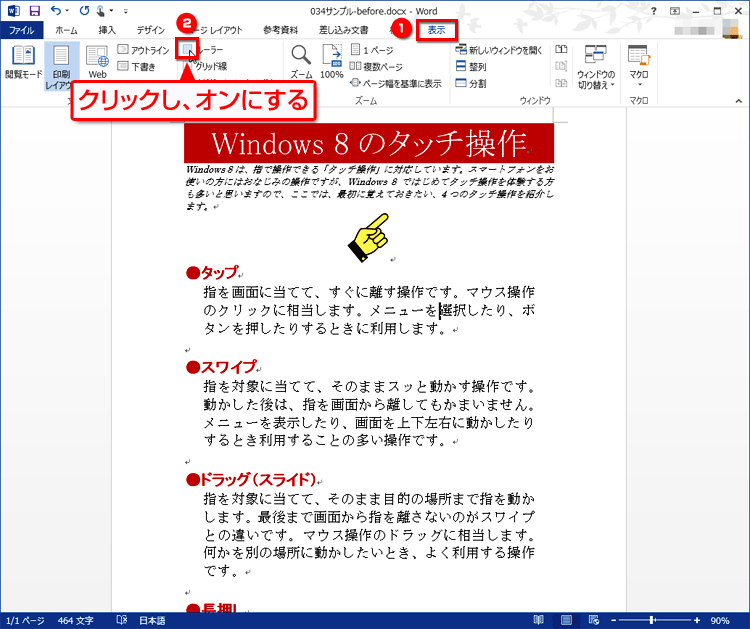The height and width of the screenshot is (629, 750).
Task: Toggle touch/mouse mode icon
Action: pyautogui.click(x=101, y=11)
